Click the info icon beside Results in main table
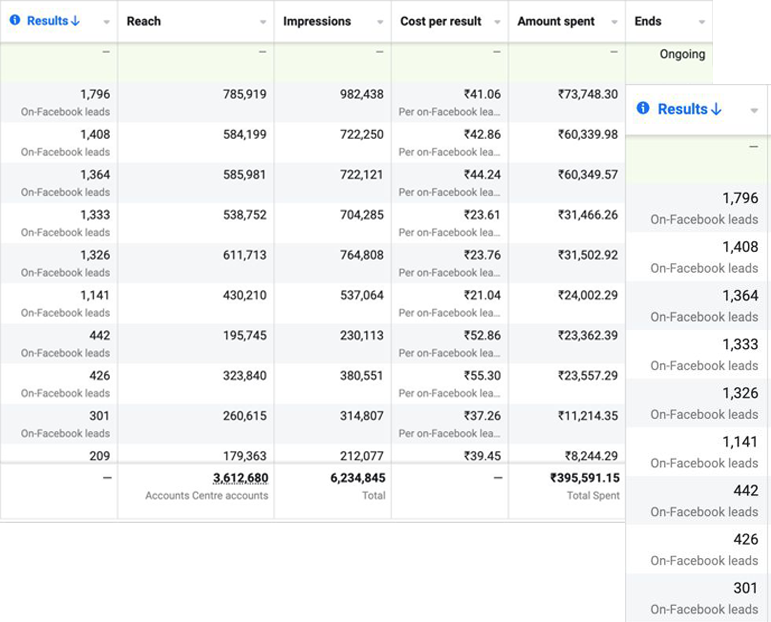The height and width of the screenshot is (622, 771). [15, 21]
